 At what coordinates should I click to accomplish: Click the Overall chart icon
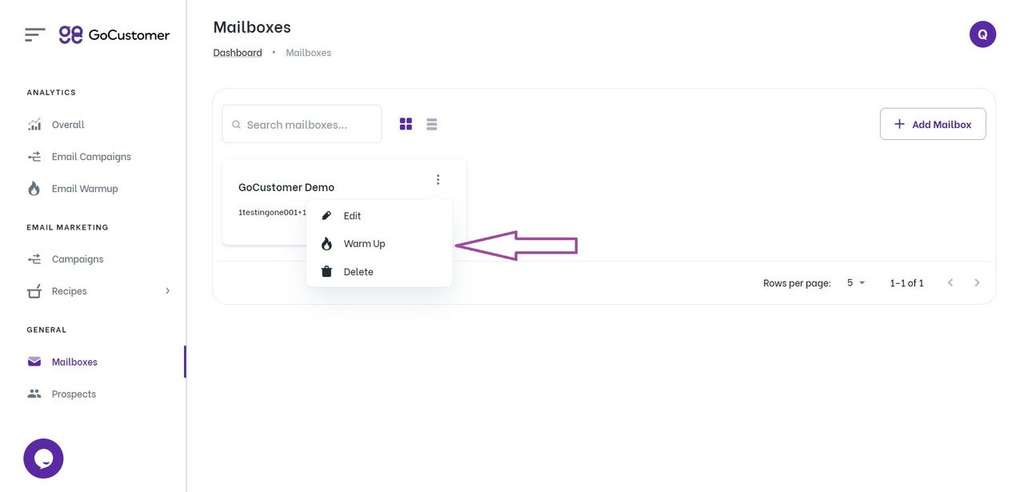34,124
